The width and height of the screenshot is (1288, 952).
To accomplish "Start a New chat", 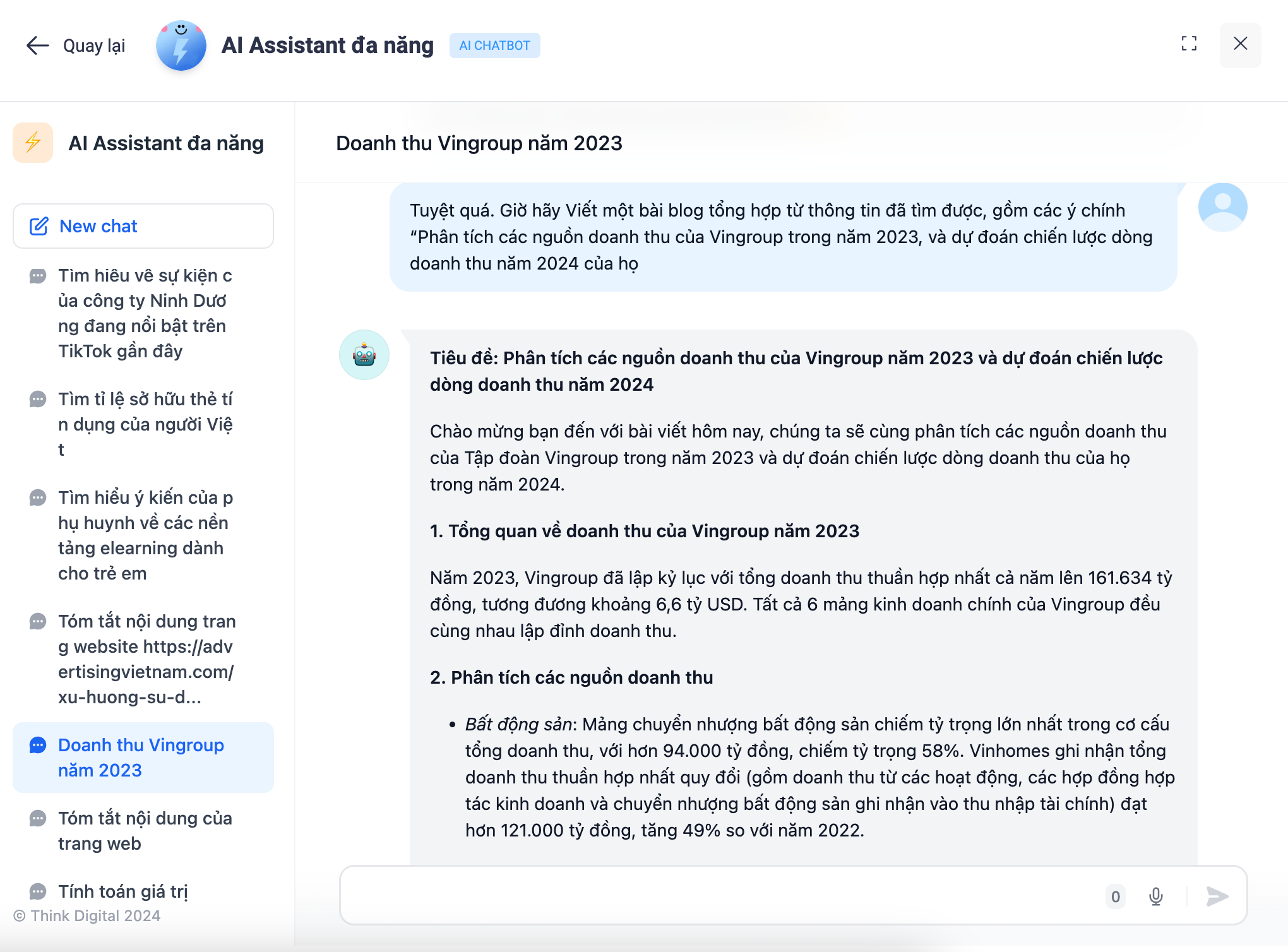I will tap(143, 226).
